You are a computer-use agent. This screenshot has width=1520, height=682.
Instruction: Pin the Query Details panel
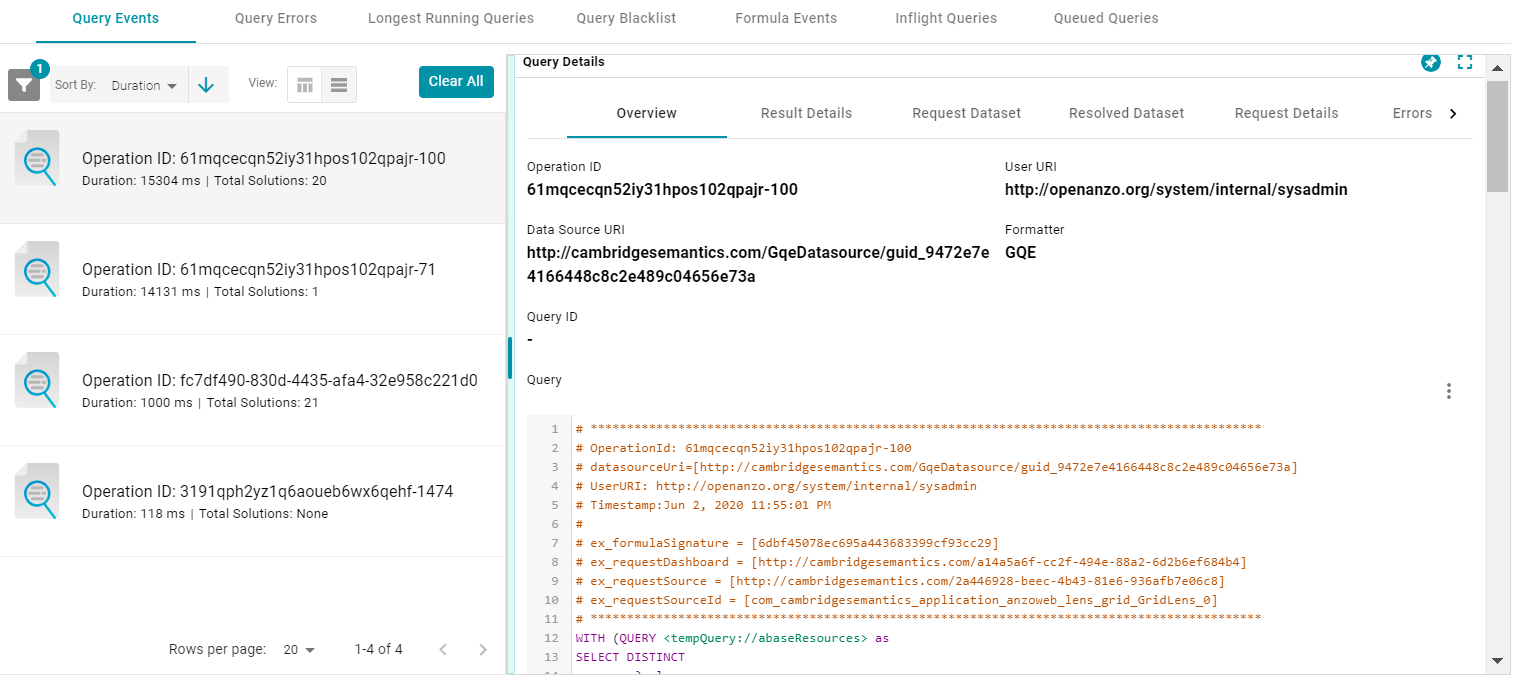[x=1431, y=62]
